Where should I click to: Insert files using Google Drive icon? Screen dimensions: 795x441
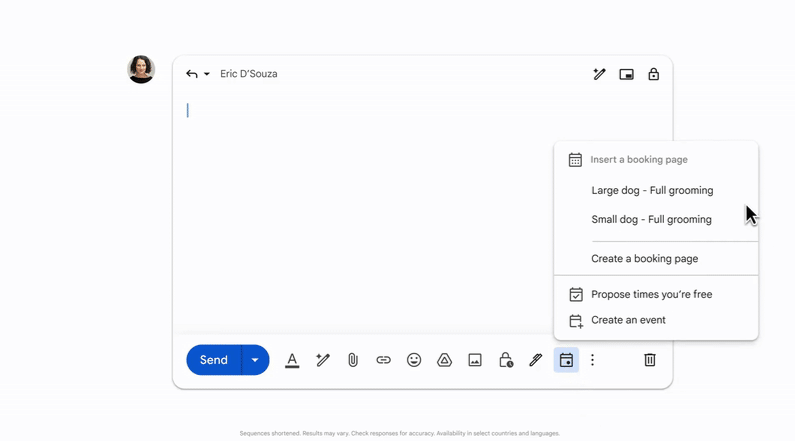coord(444,360)
